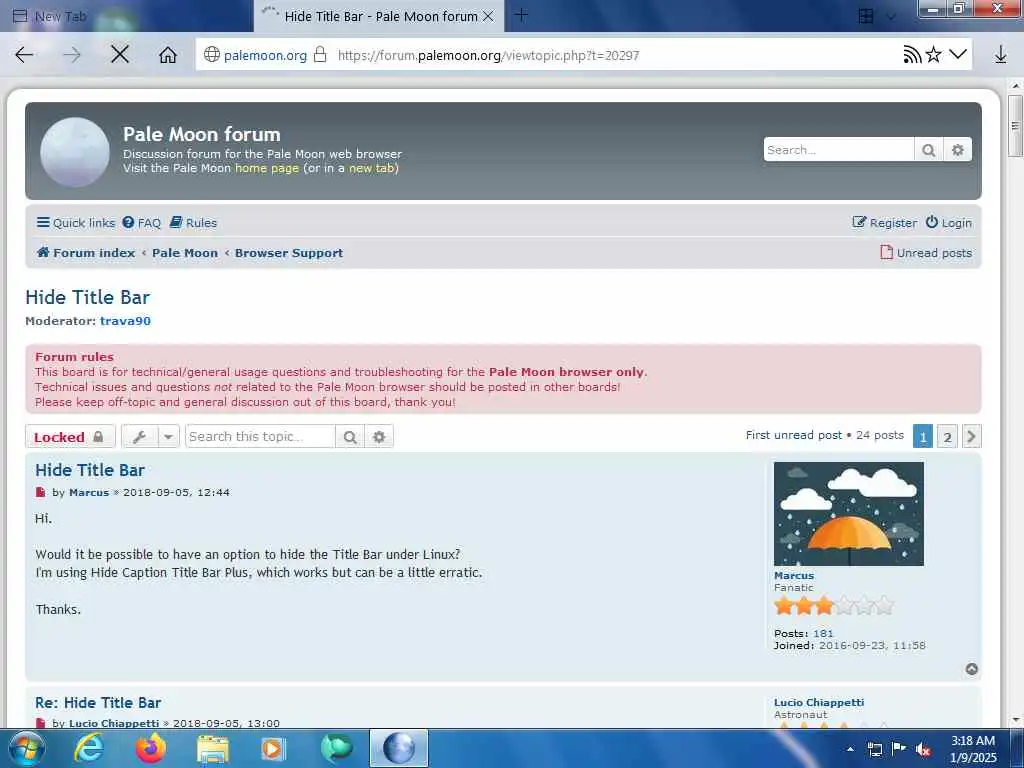This screenshot has height=768, width=1024.
Task: Go to Browser Support breadcrumb
Action: coord(289,253)
